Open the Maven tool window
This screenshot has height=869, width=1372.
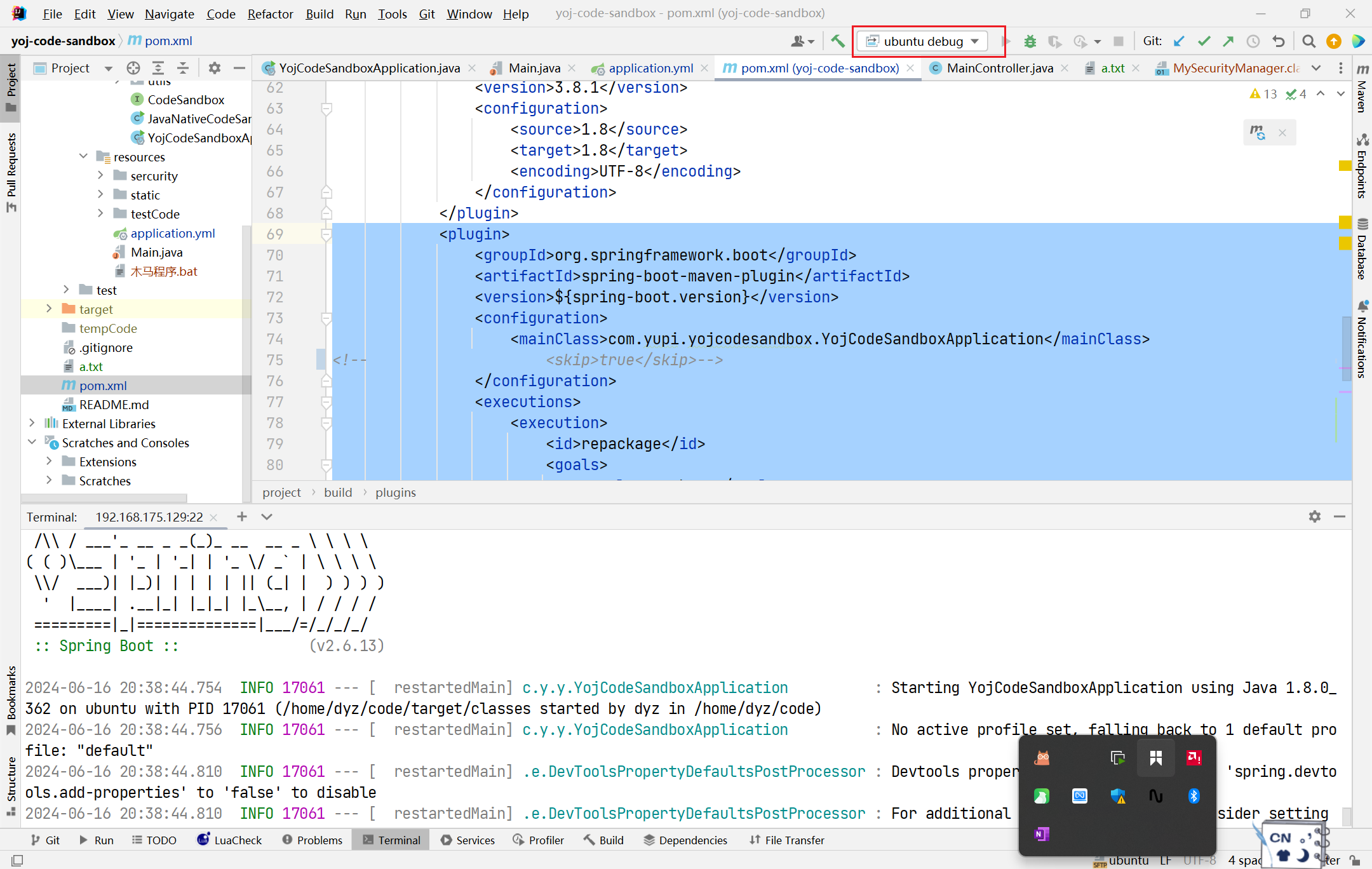pyautogui.click(x=1362, y=88)
